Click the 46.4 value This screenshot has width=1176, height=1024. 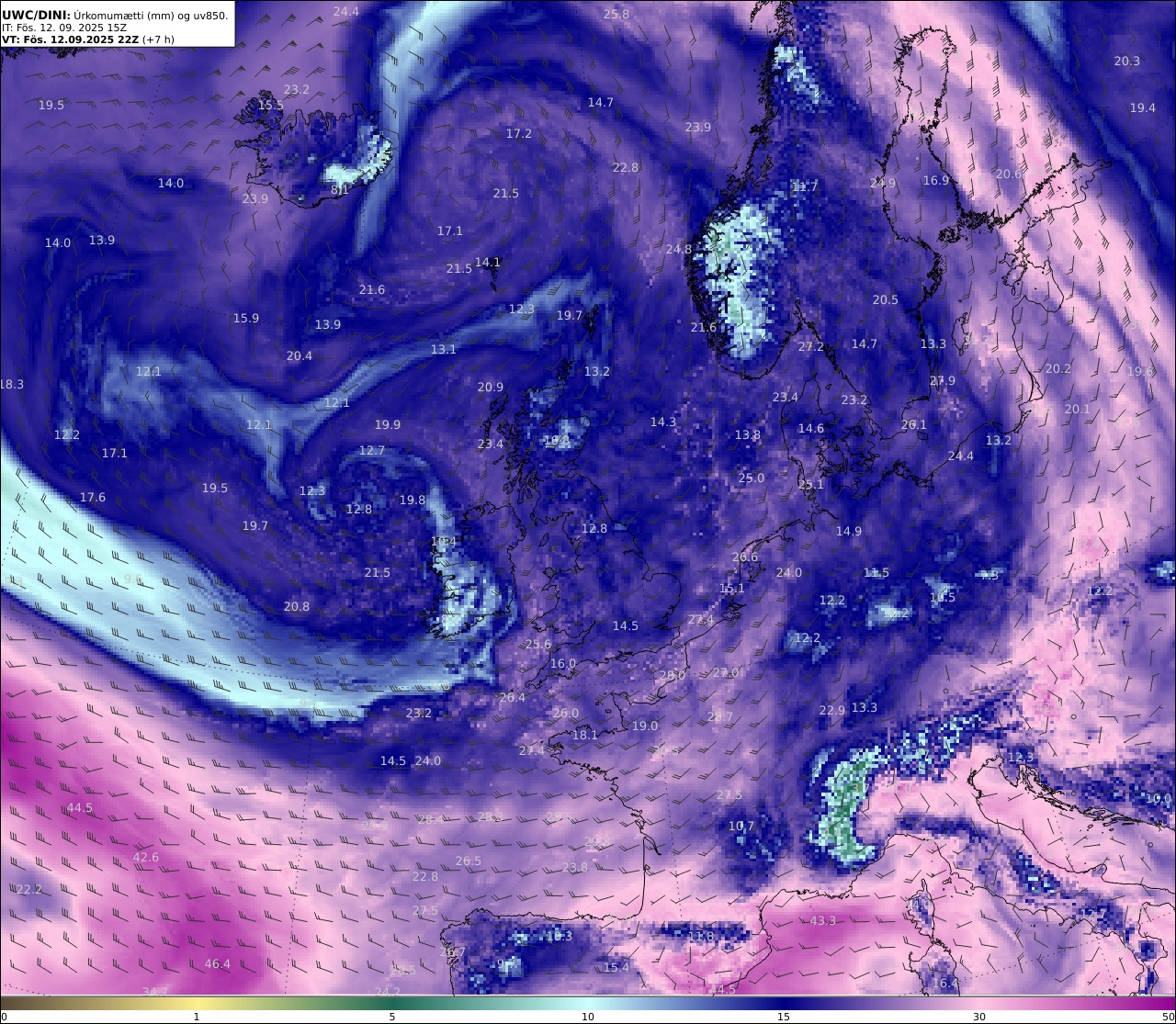click(218, 963)
